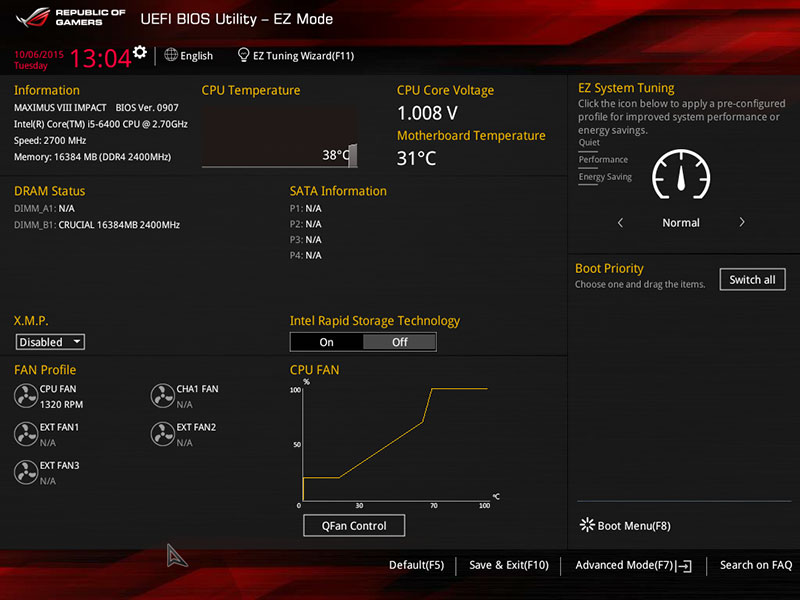Enter Advanced Mode(F7)
Image resolution: width=800 pixels, height=600 pixels.
[x=624, y=565]
